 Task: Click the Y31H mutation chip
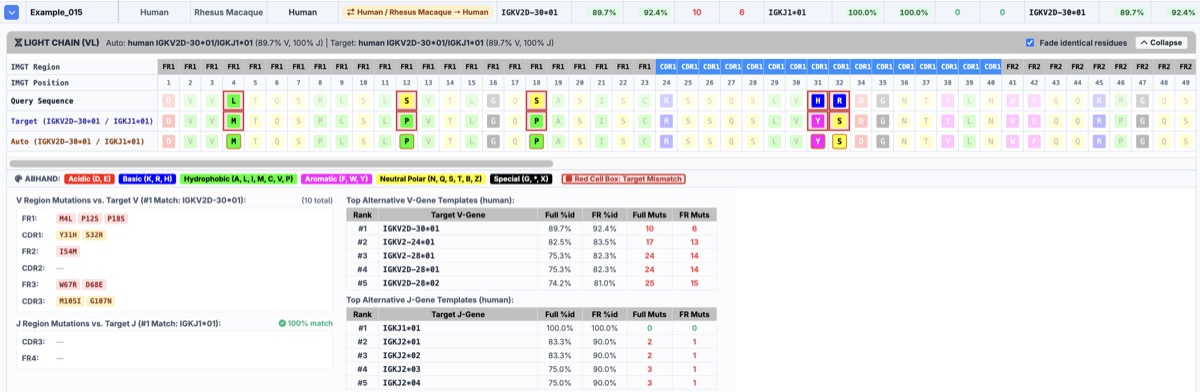(68, 235)
